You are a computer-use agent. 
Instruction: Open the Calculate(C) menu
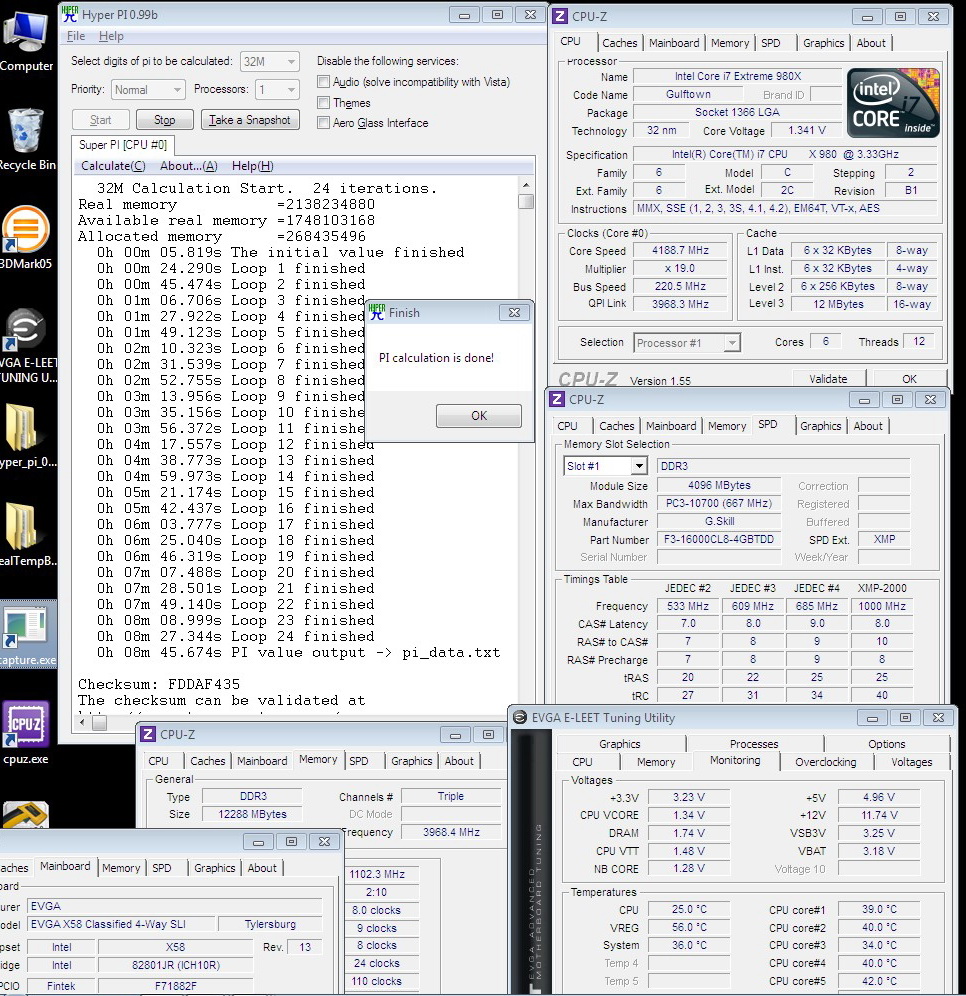[x=113, y=166]
